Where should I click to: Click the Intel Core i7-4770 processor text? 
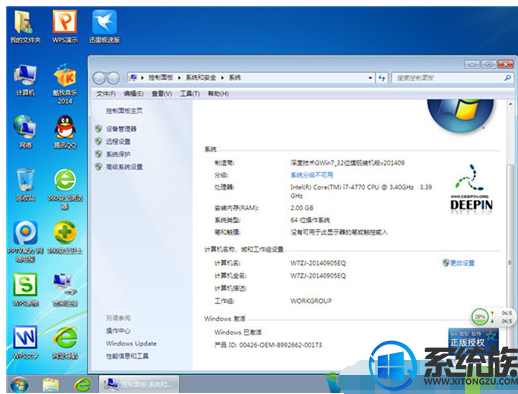(361, 191)
